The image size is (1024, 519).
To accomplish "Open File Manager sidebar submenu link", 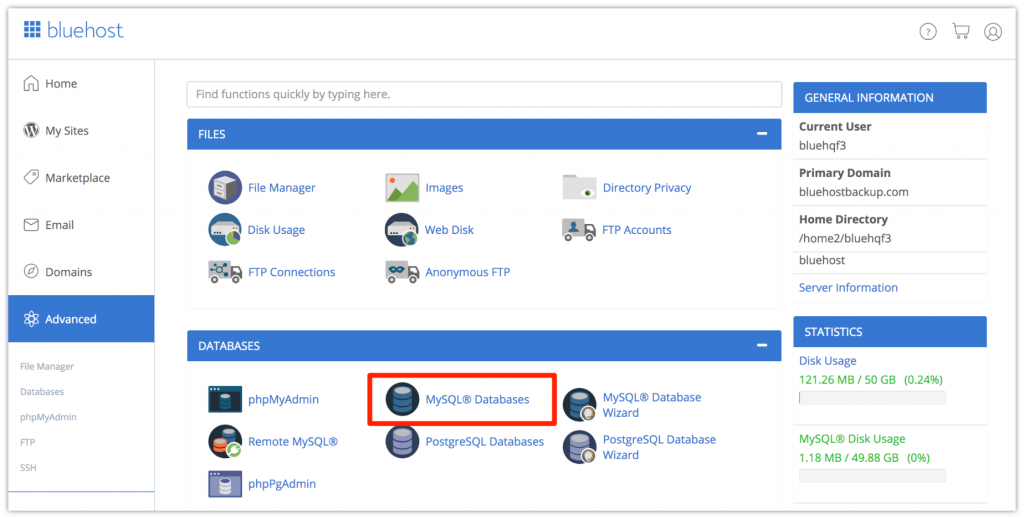I will click(x=47, y=366).
